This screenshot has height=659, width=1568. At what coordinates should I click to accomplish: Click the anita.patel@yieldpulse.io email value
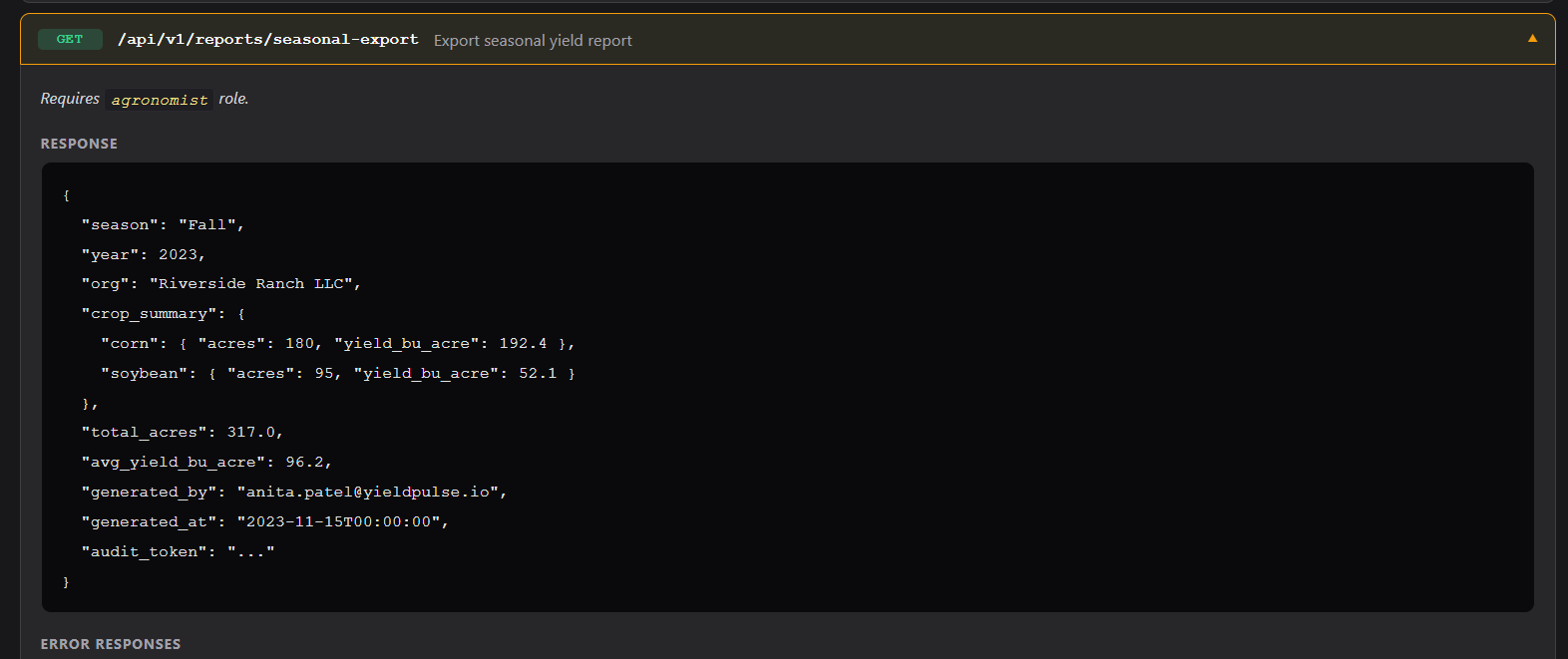click(368, 493)
